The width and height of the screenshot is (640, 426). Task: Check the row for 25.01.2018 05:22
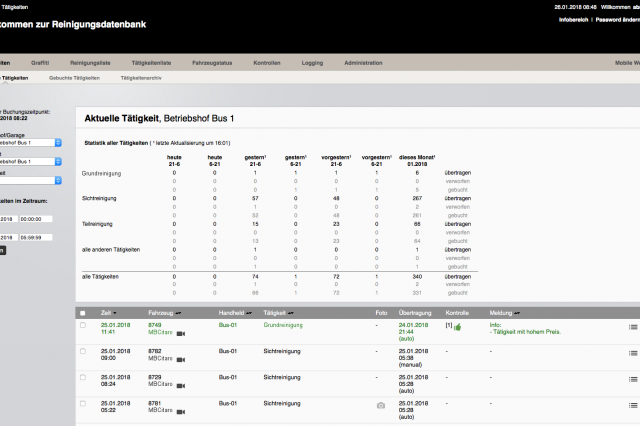tap(83, 404)
